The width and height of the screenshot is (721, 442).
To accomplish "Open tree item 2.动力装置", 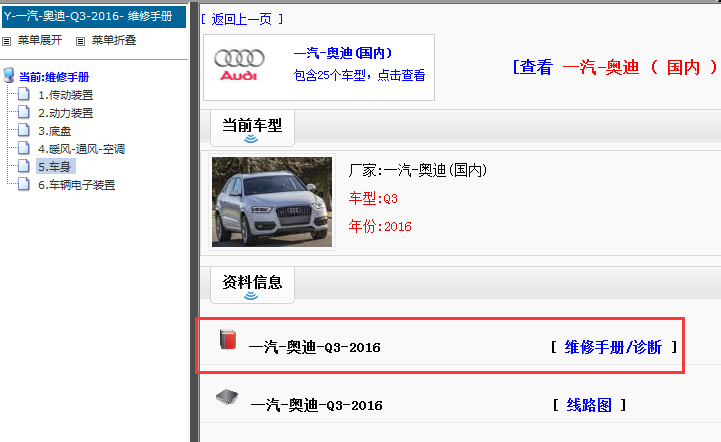I will (66, 113).
